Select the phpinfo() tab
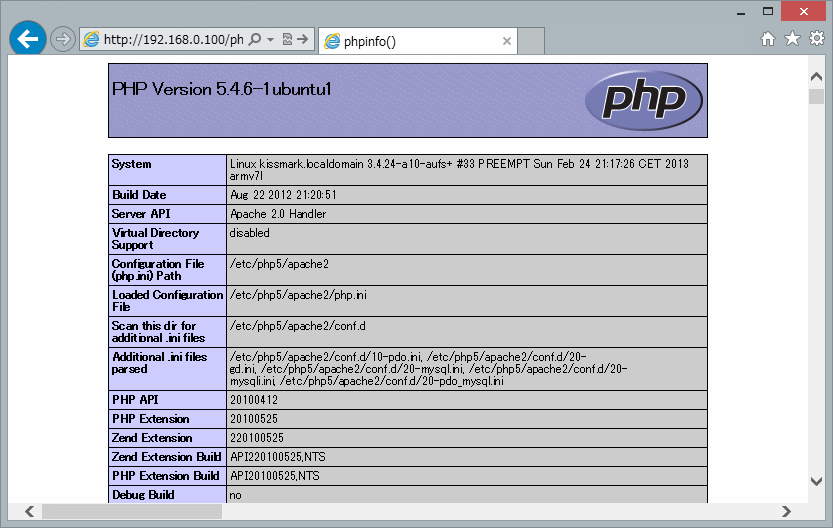Image resolution: width=833 pixels, height=528 pixels. [418, 41]
